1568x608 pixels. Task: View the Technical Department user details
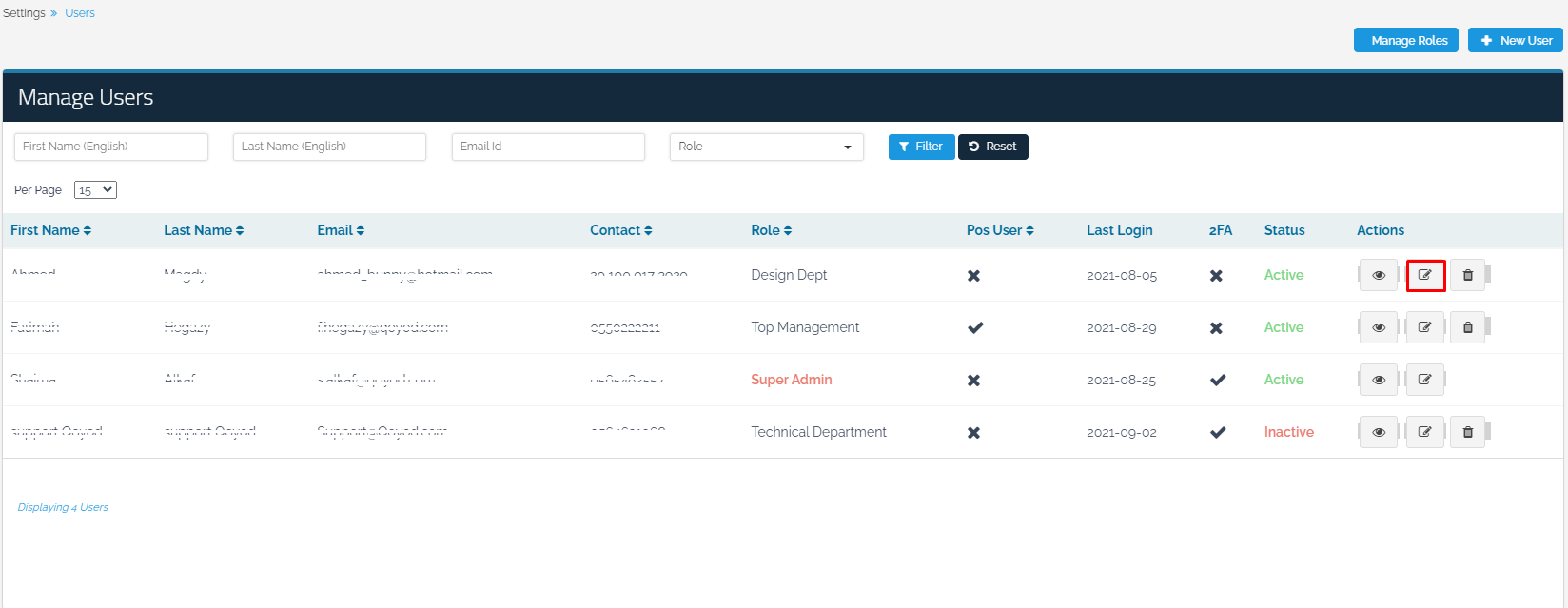click(1378, 432)
